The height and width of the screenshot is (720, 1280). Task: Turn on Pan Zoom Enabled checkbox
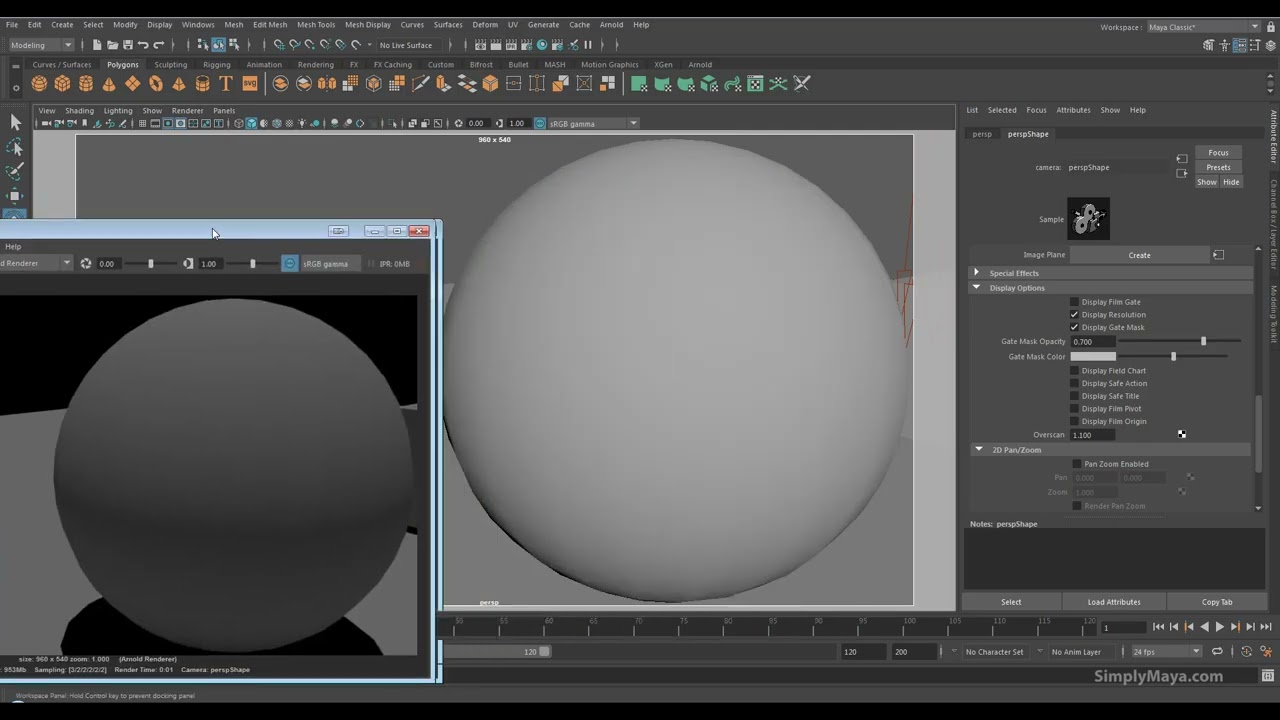point(1077,464)
